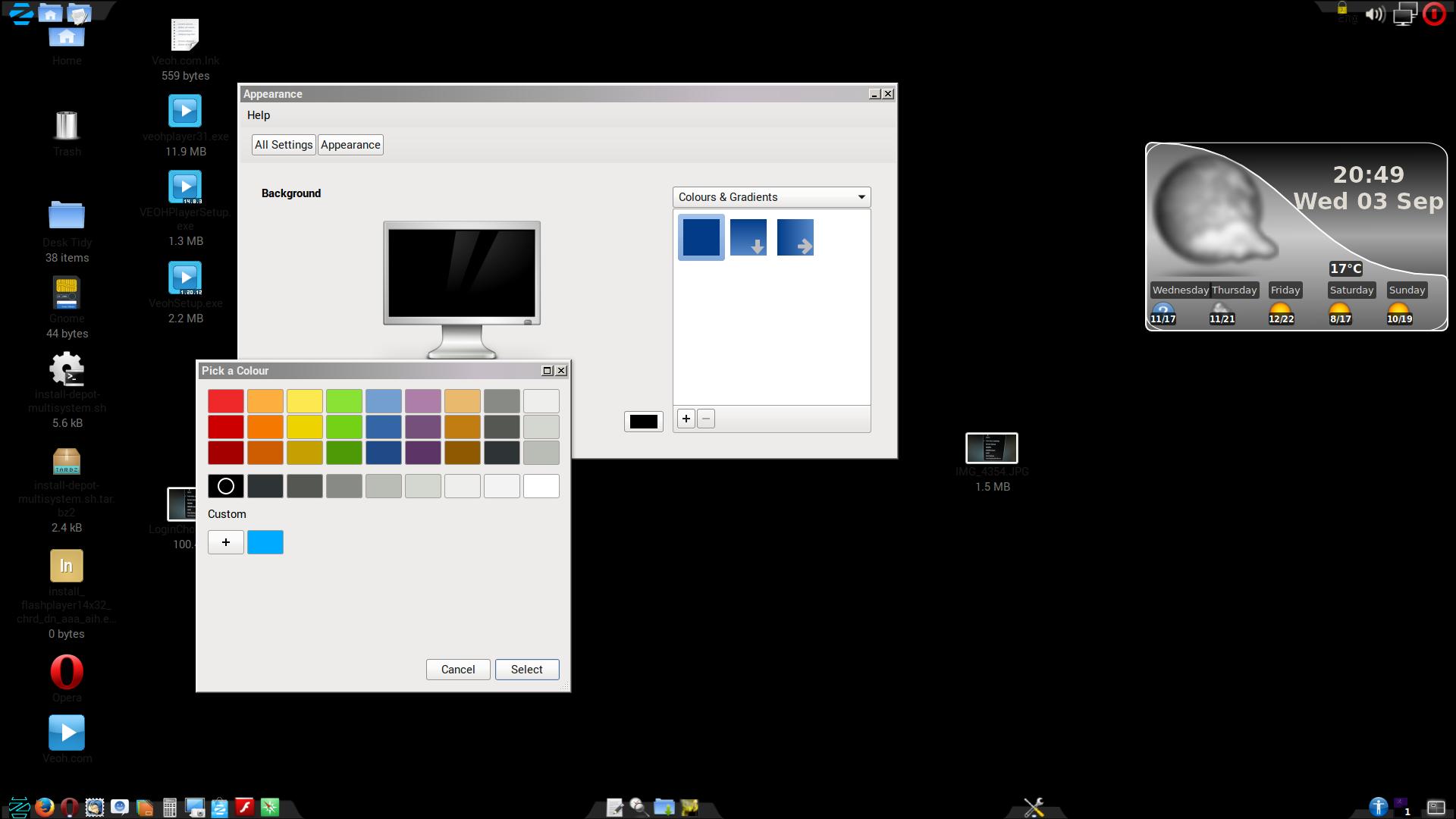Click the Add gradient button (+)

[686, 419]
